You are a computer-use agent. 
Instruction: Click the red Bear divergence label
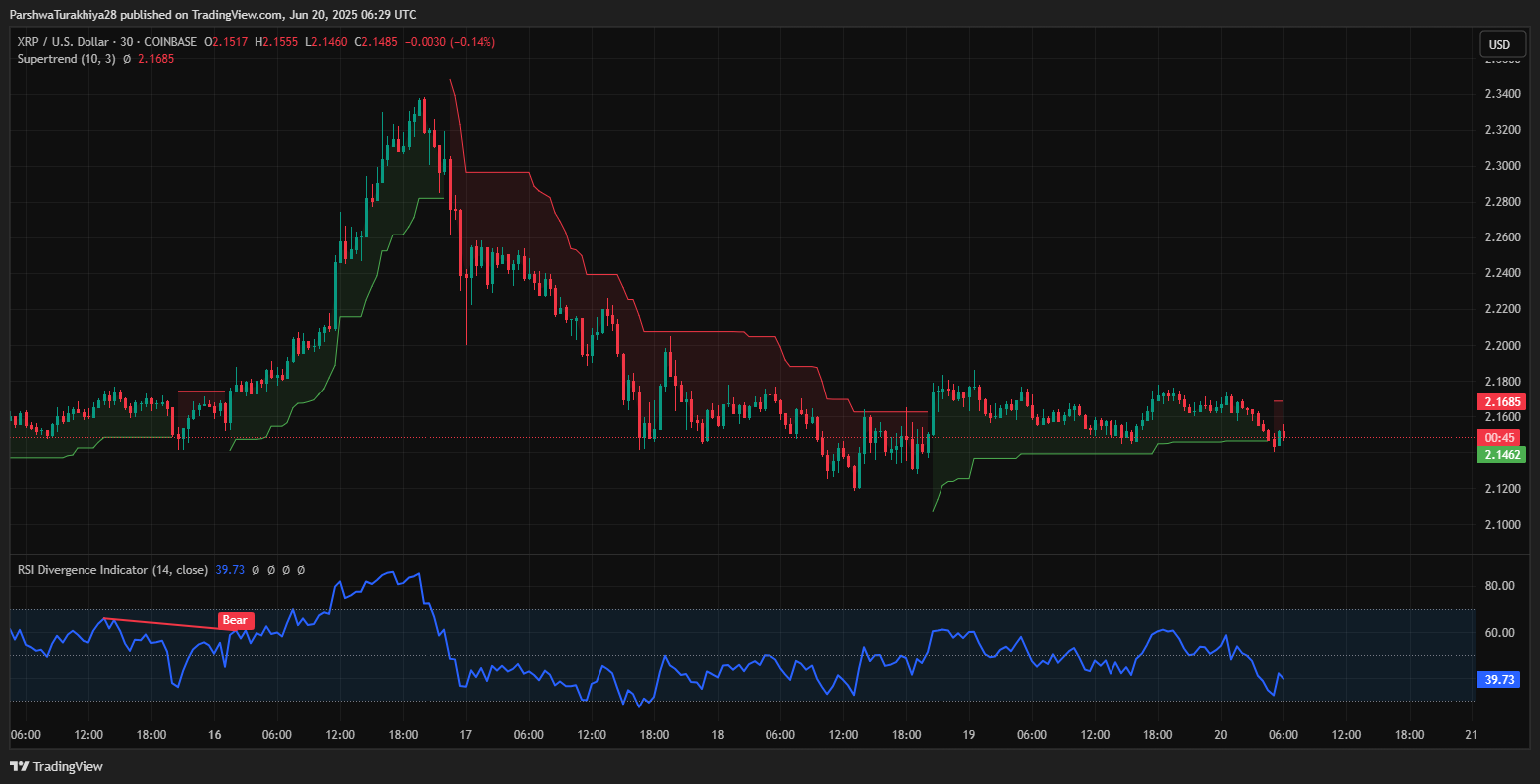click(x=235, y=620)
